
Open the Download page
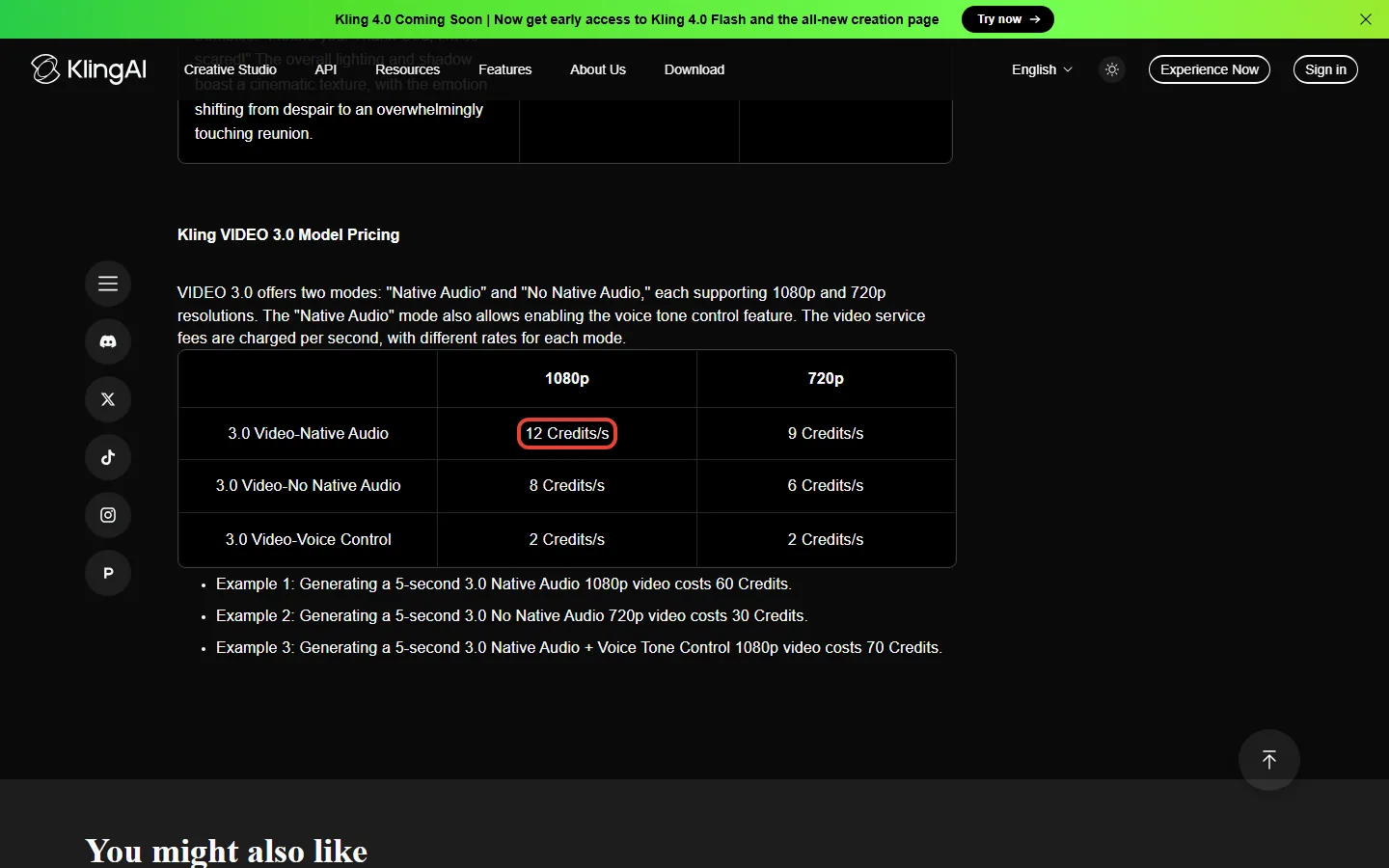(x=694, y=69)
